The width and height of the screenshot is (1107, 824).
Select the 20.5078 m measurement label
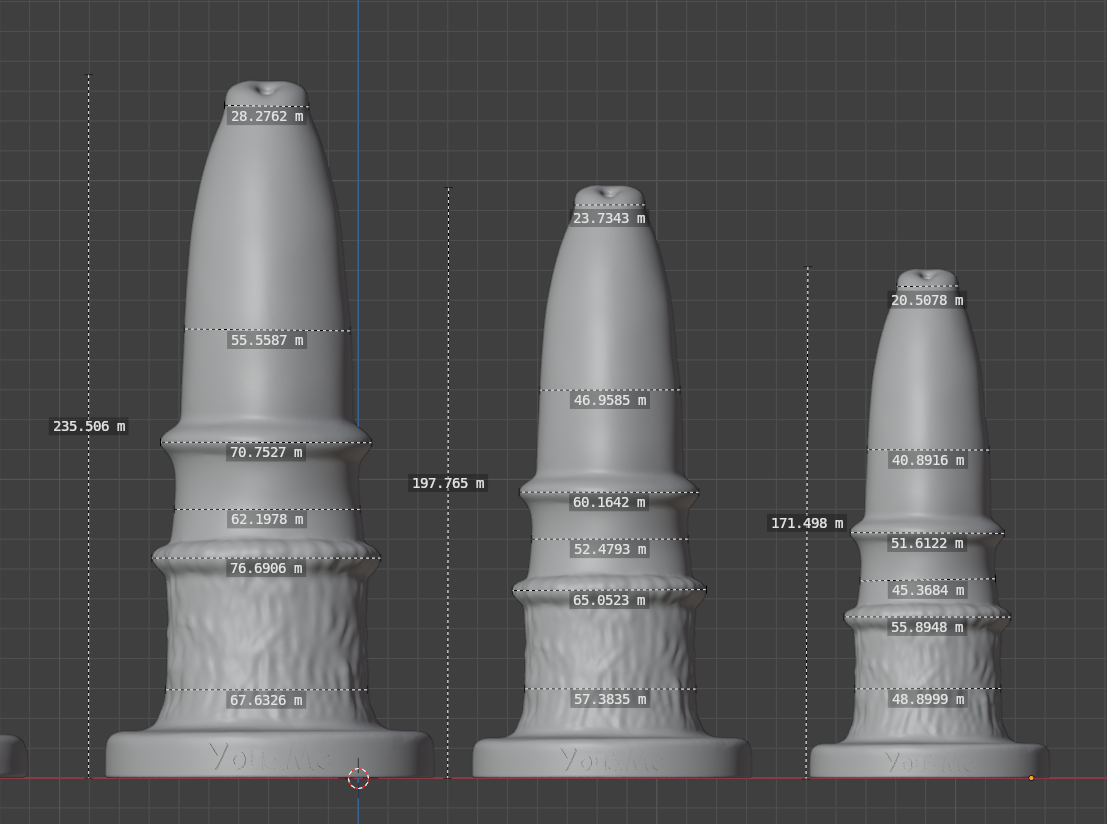pyautogui.click(x=927, y=300)
